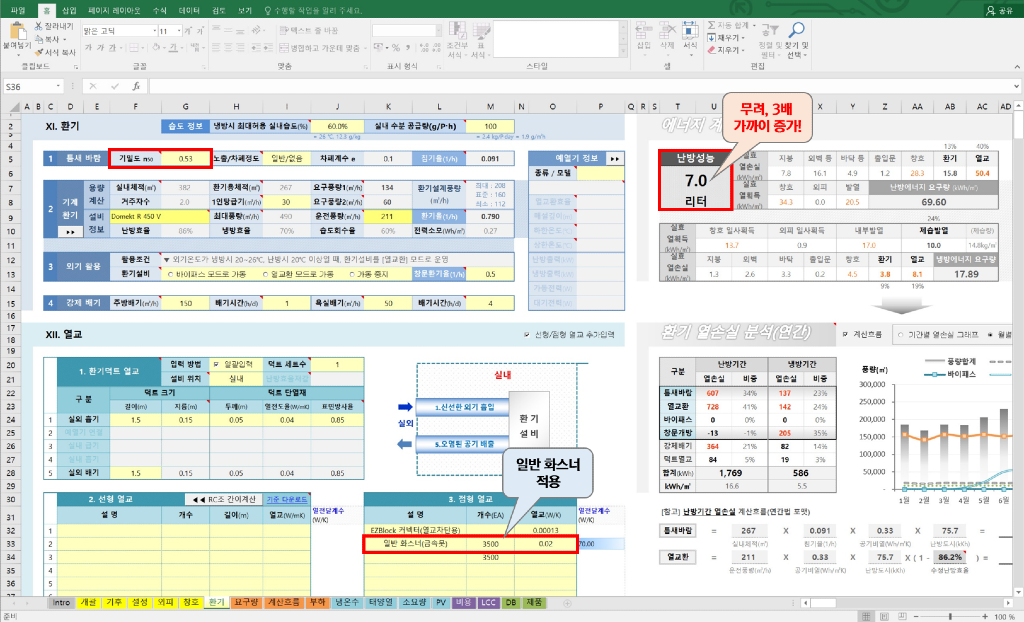This screenshot has width=1024, height=622.
Task: Click the Insert Function fx icon
Action: tap(137, 87)
